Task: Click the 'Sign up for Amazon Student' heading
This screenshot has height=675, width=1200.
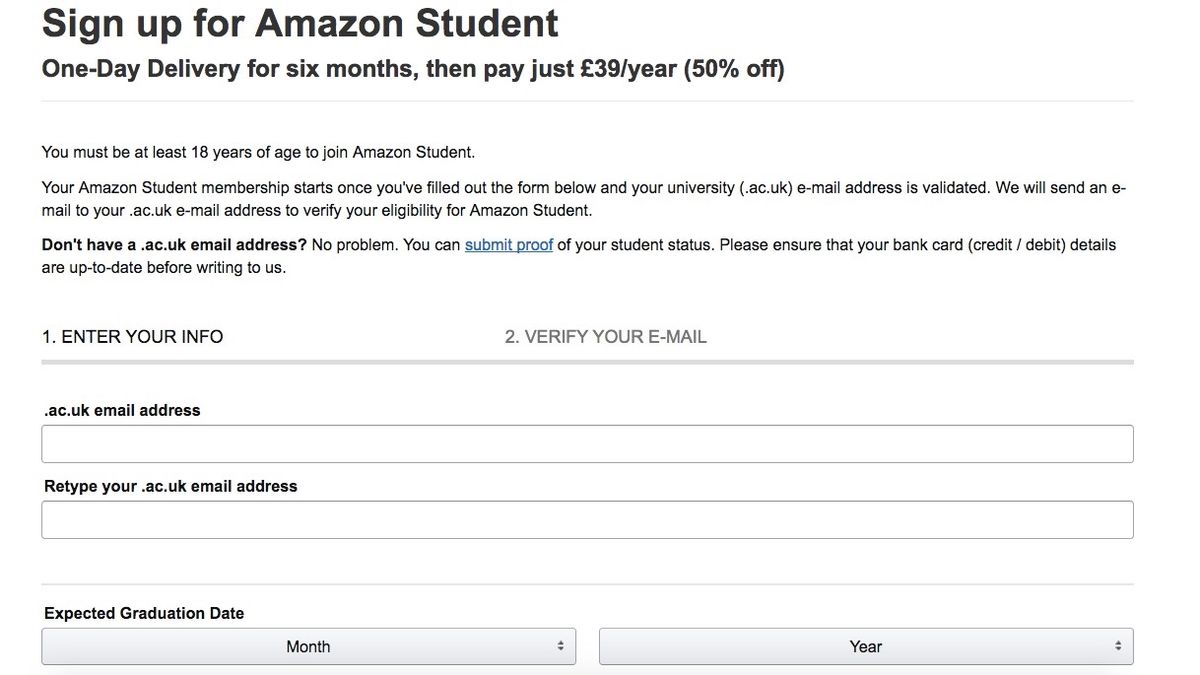Action: (299, 23)
